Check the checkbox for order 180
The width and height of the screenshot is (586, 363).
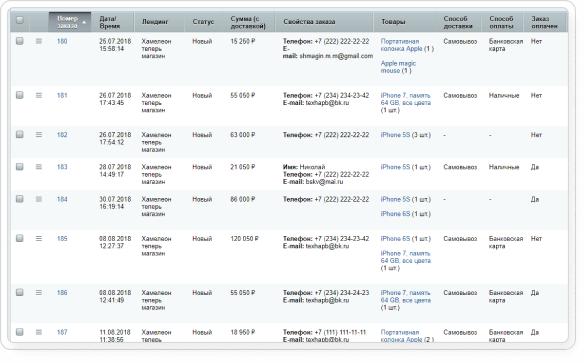click(19, 41)
